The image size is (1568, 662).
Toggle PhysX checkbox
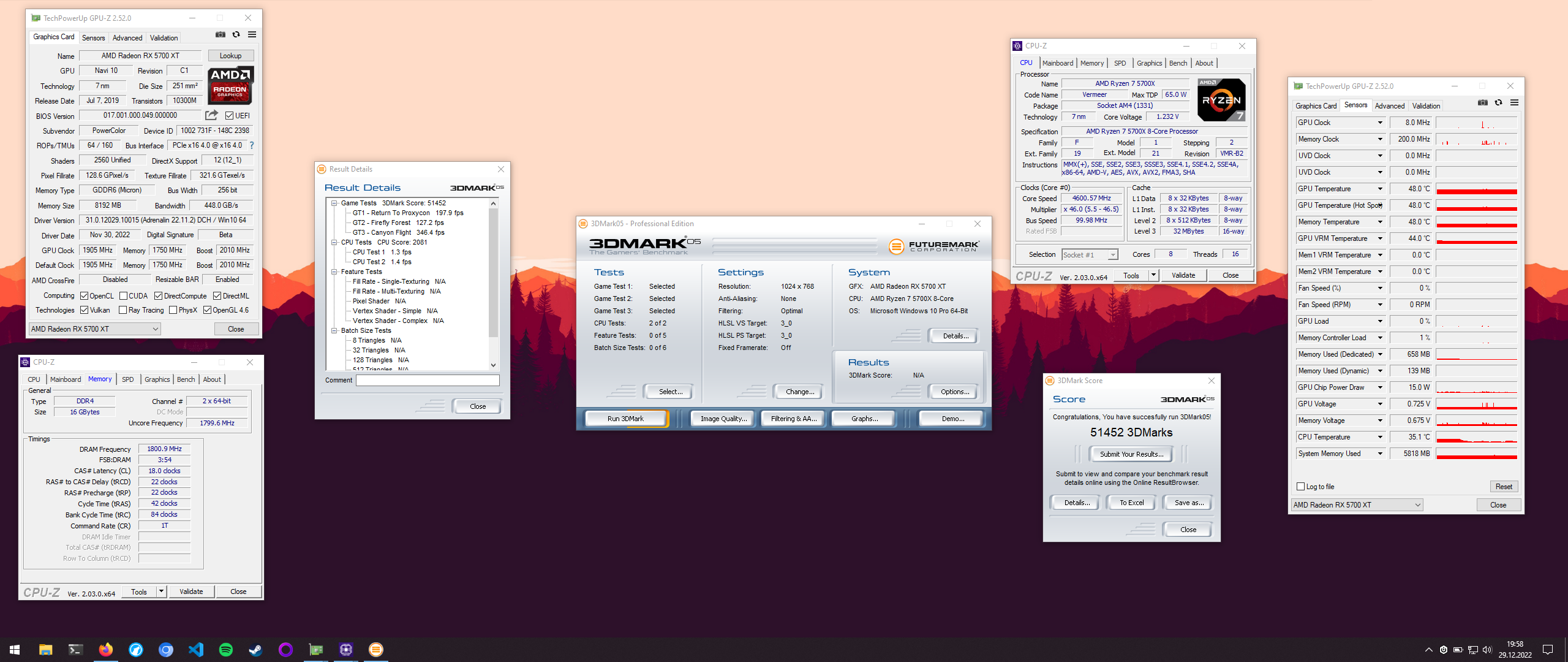173,310
